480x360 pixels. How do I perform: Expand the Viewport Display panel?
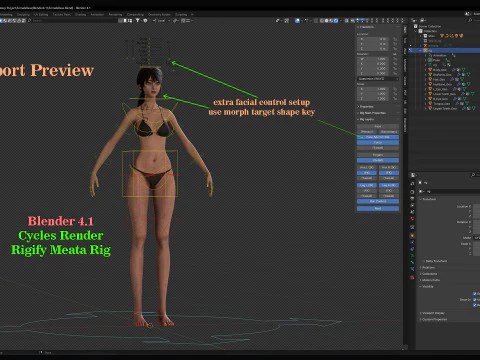pyautogui.click(x=432, y=313)
